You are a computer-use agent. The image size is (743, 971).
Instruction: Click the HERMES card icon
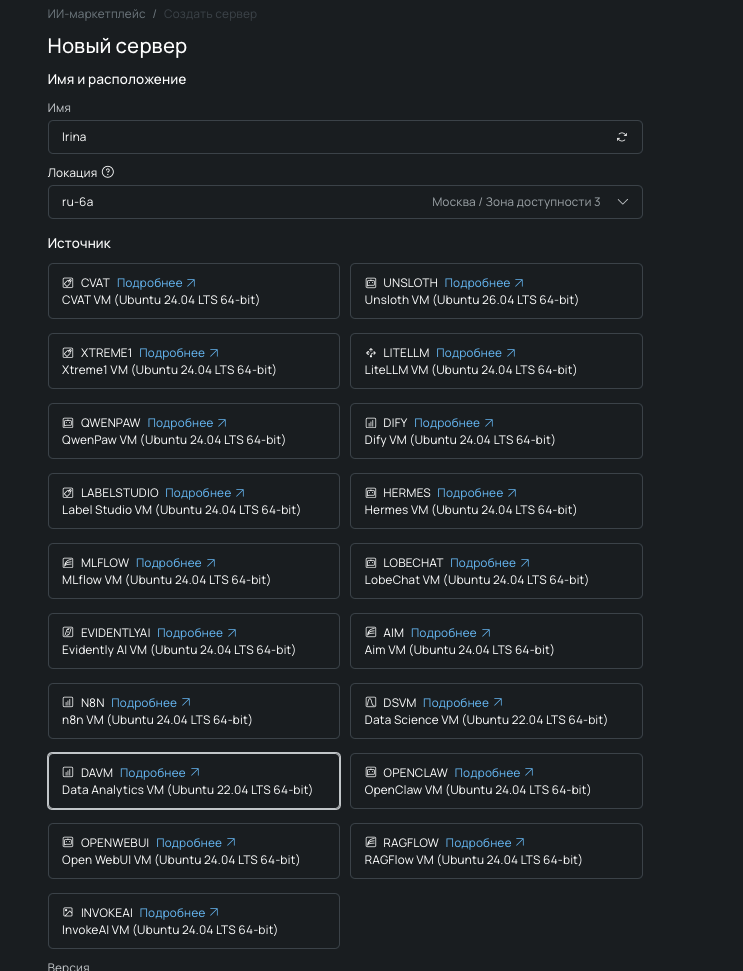click(370, 493)
